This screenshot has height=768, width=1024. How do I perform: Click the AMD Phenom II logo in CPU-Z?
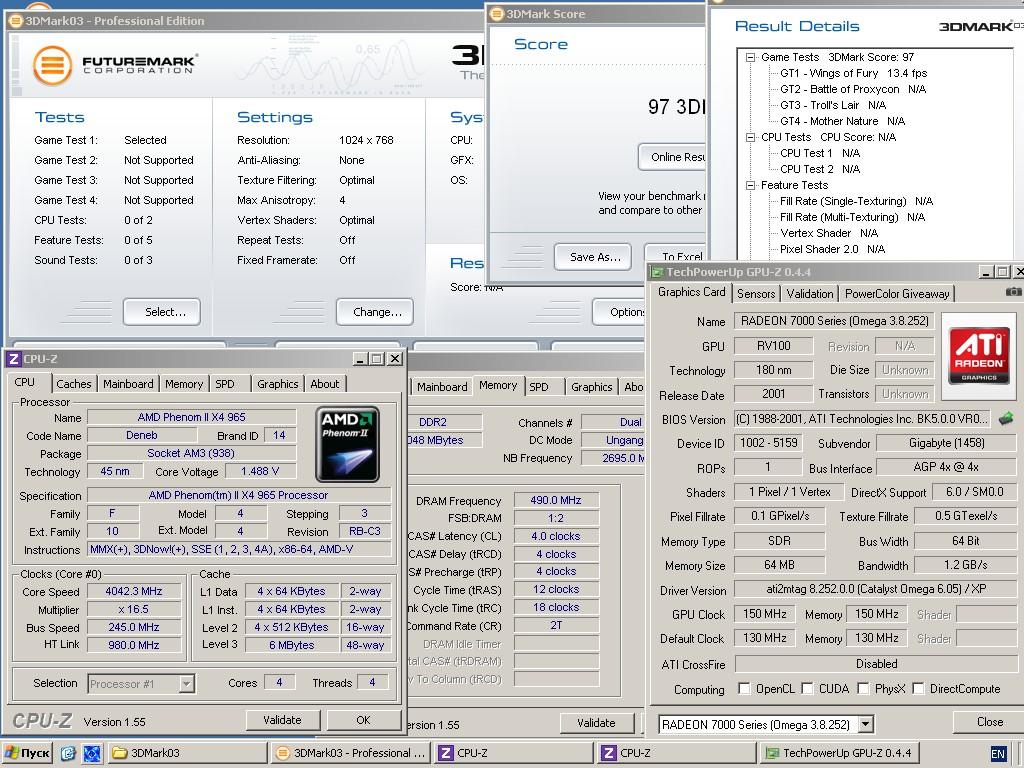pos(347,444)
